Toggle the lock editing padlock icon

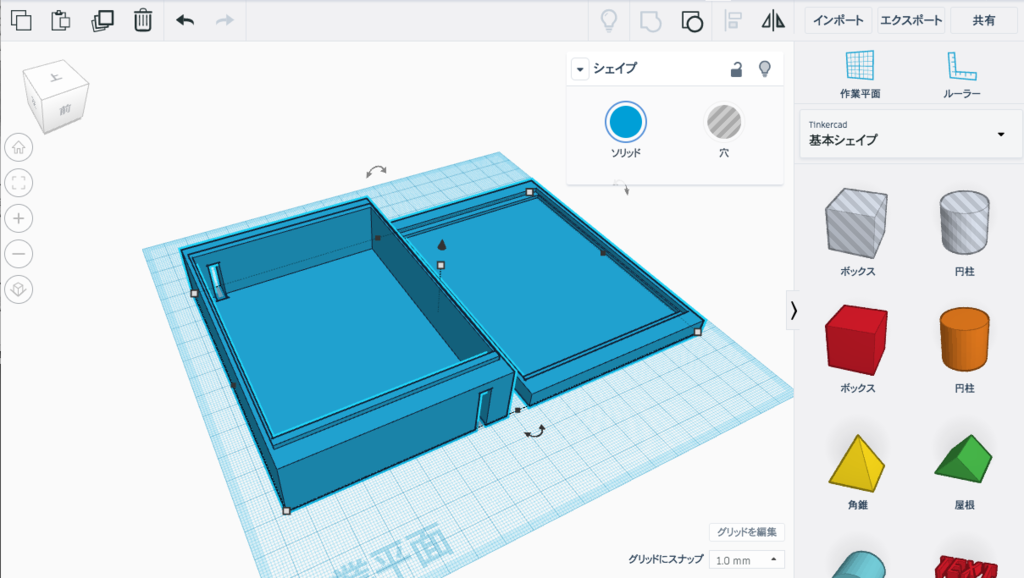coord(736,69)
